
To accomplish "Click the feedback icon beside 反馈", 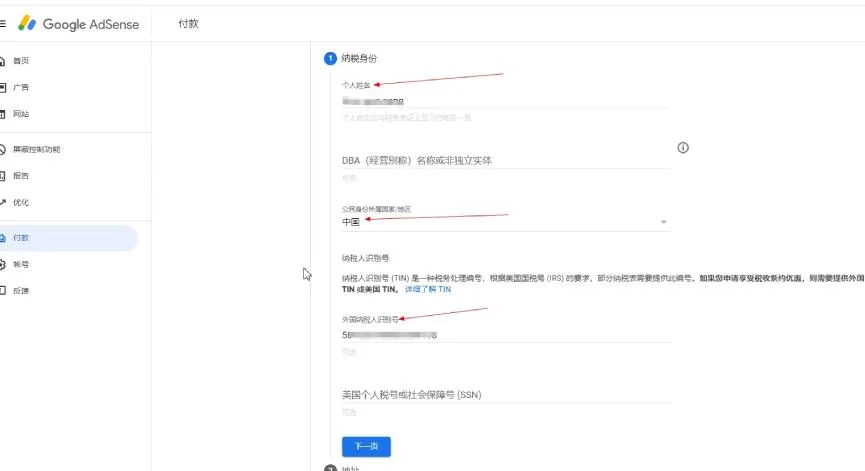I will tap(2, 291).
